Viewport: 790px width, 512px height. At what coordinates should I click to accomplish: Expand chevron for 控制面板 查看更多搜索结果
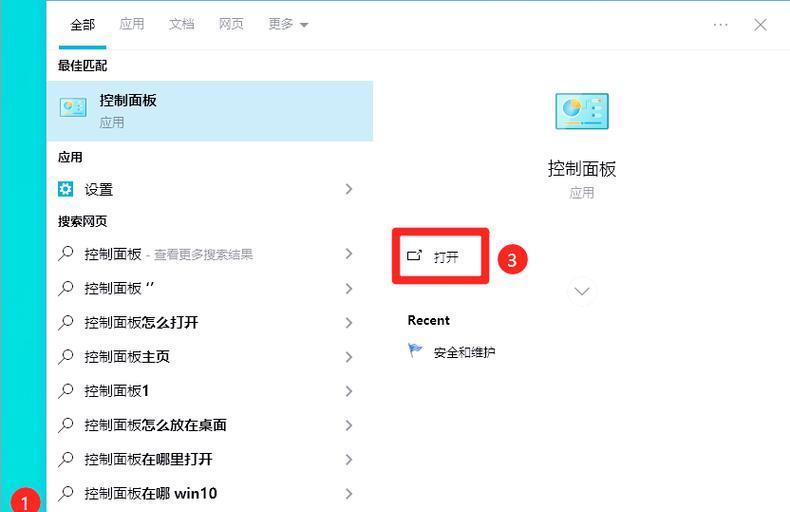pyautogui.click(x=349, y=253)
